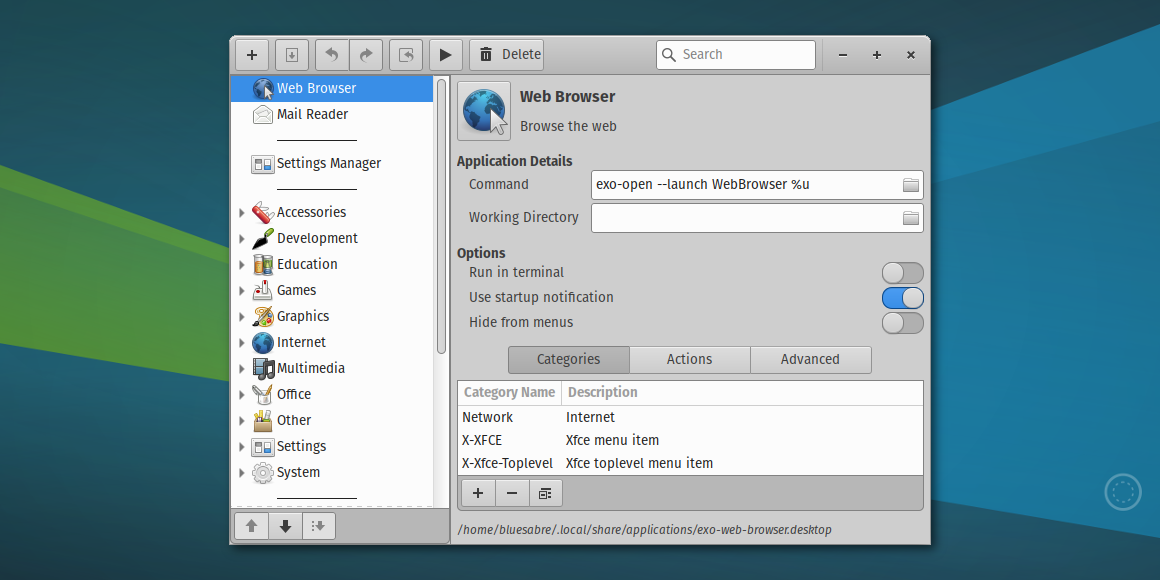Remove the X-XFCE category with the minus button
The height and width of the screenshot is (580, 1160).
click(x=511, y=492)
